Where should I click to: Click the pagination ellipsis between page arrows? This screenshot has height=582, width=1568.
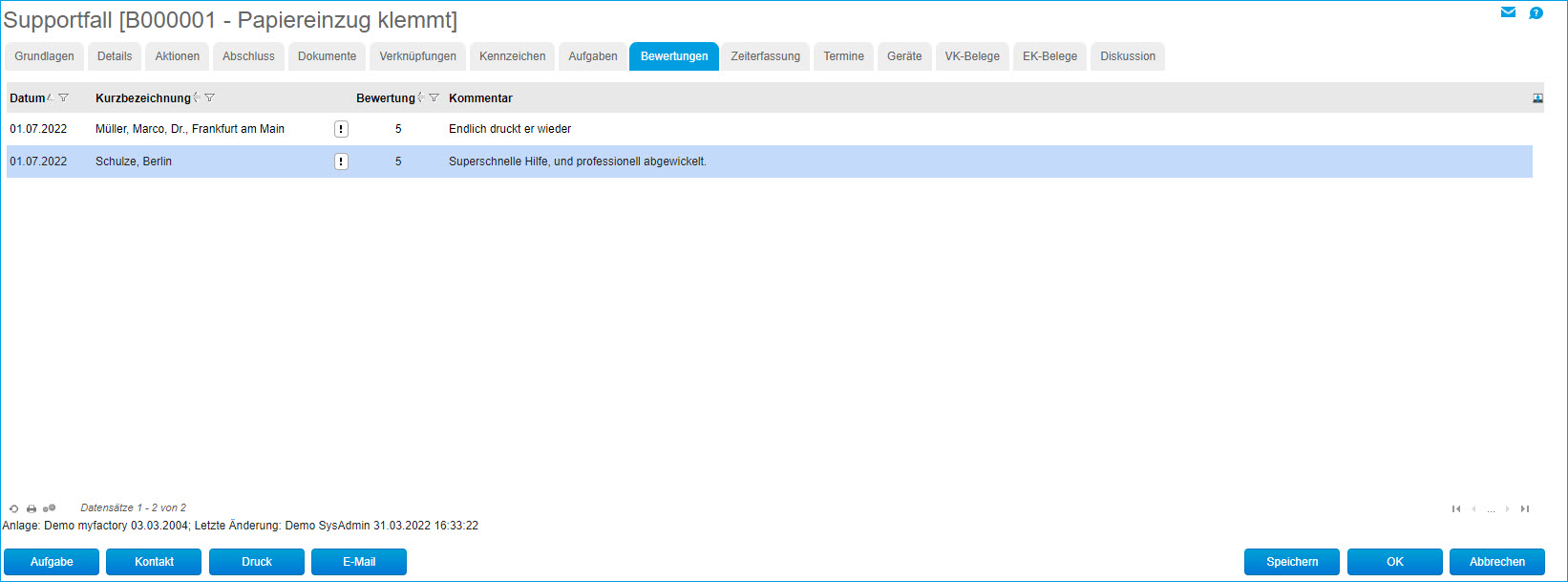[x=1491, y=509]
